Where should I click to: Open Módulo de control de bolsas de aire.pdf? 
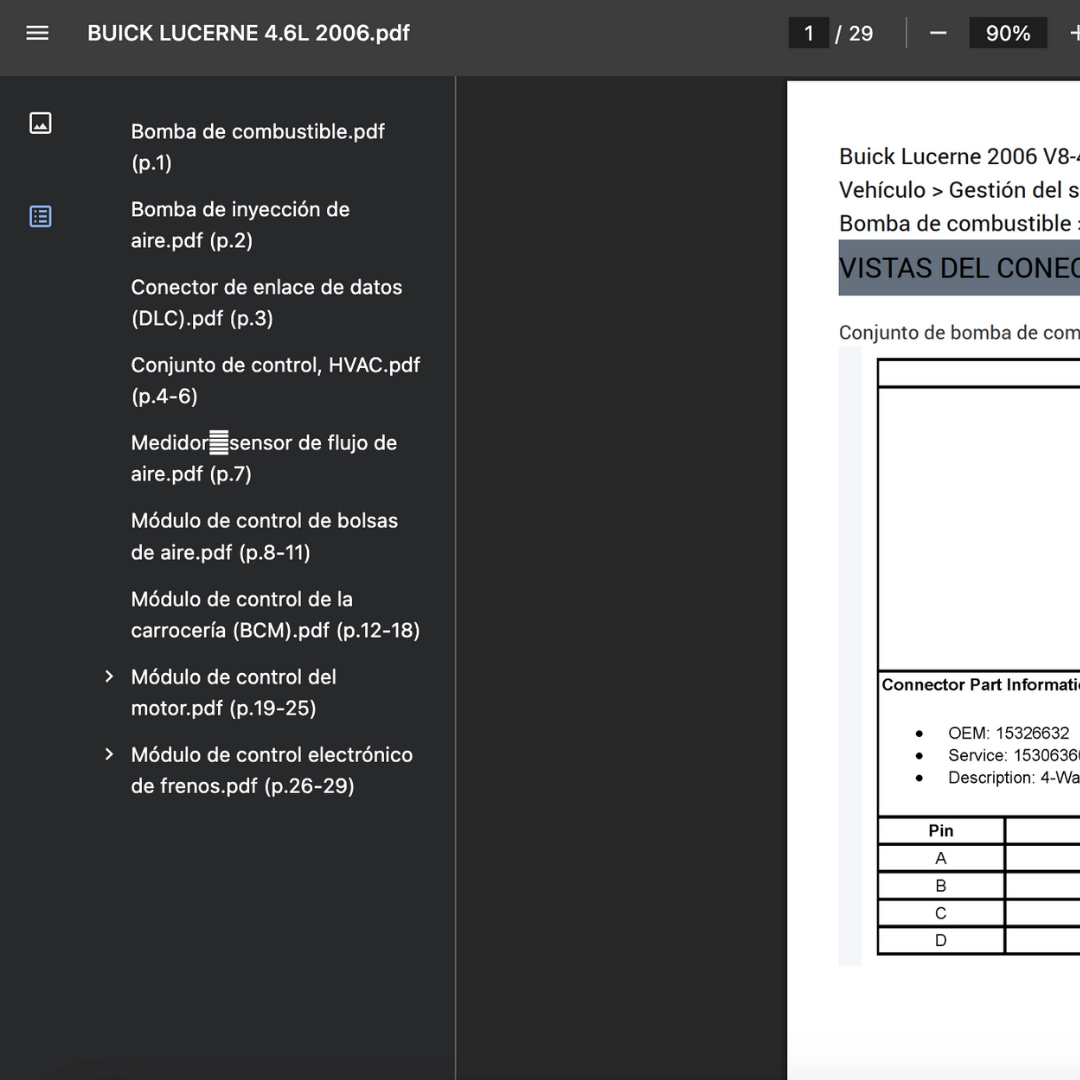pos(264,536)
